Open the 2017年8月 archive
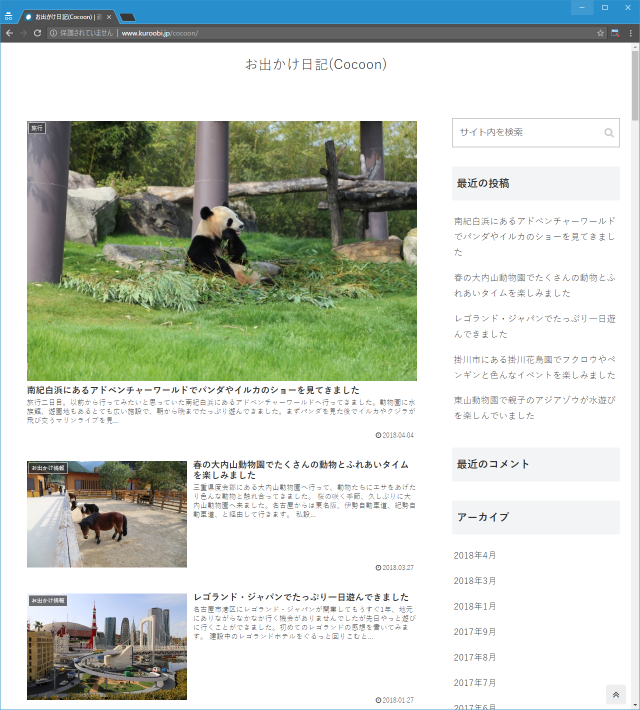640x710 pixels. click(x=475, y=657)
